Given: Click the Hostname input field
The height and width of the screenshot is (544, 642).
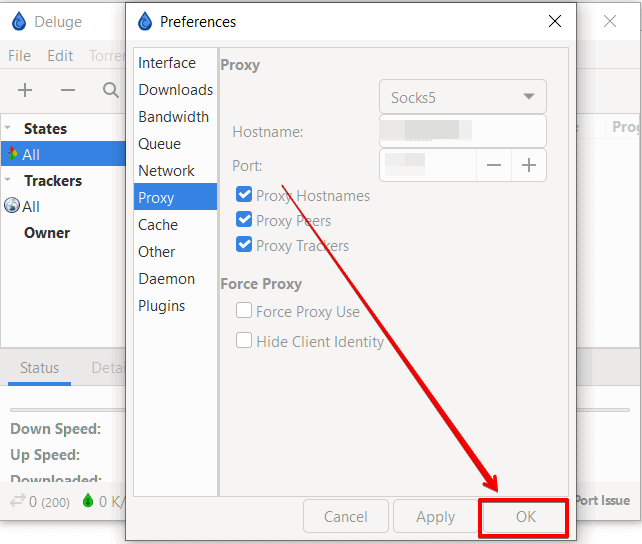Looking at the screenshot, I should (463, 131).
